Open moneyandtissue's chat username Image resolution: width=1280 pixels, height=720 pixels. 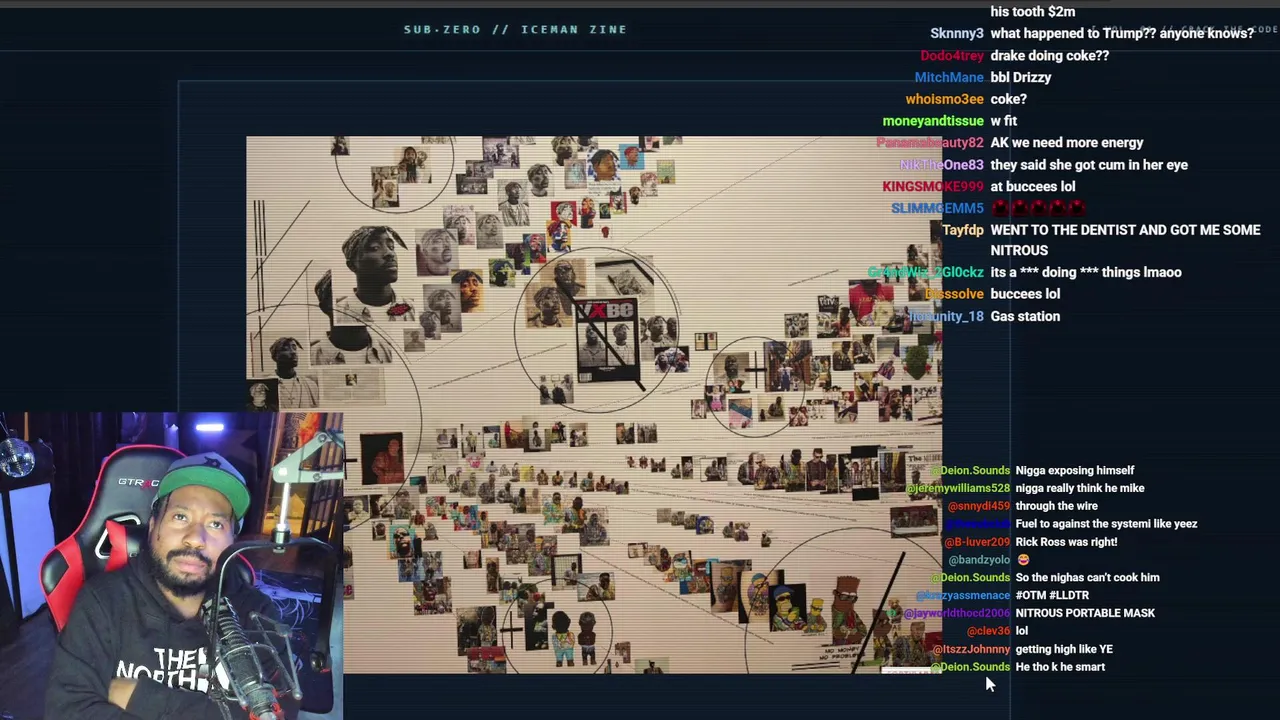(933, 122)
